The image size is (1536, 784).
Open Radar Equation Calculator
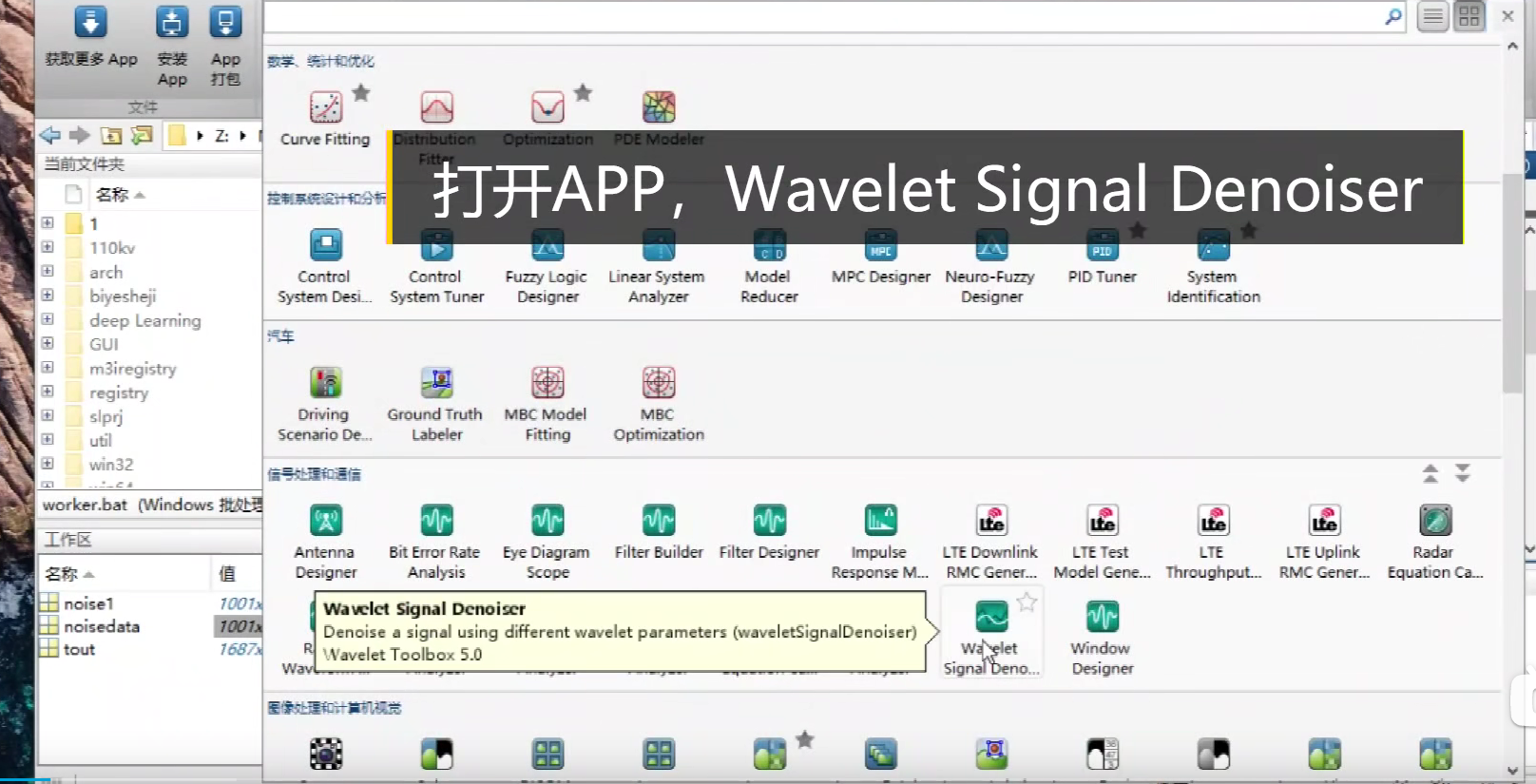[x=1434, y=542]
